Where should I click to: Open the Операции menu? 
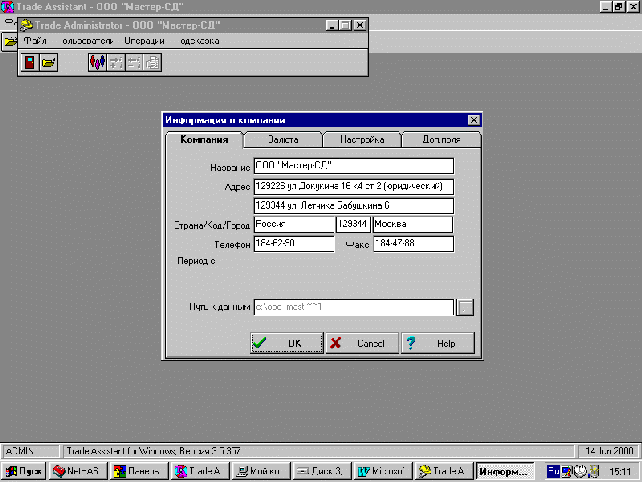coord(144,41)
